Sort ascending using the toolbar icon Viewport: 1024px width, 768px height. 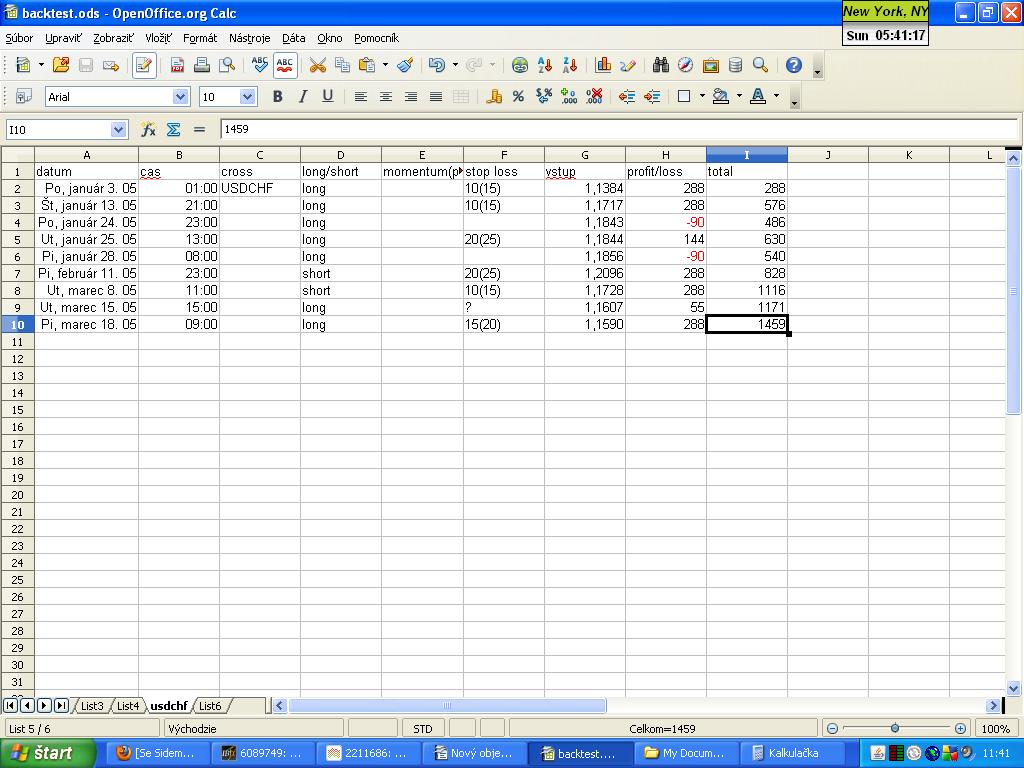coord(545,65)
